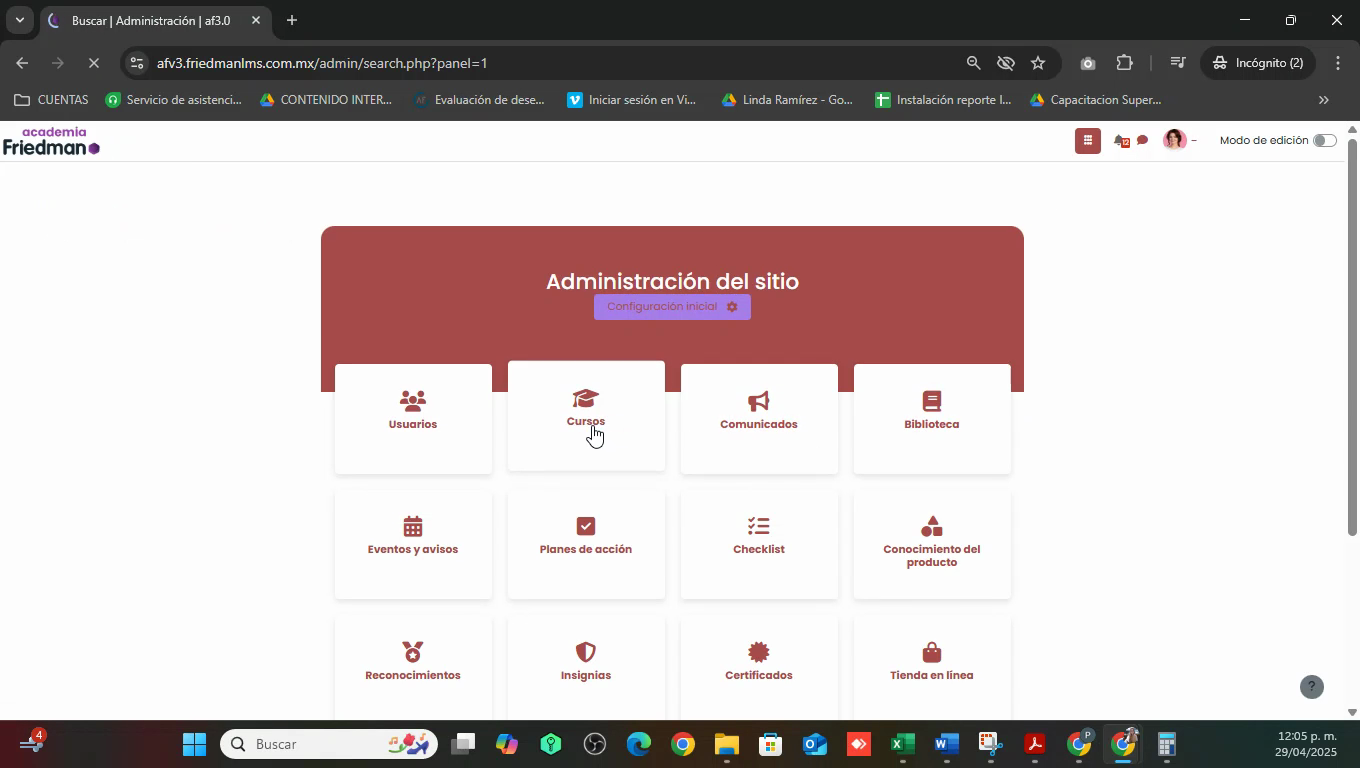Open Tienda en línea card
The height and width of the screenshot is (768, 1360).
click(x=932, y=667)
